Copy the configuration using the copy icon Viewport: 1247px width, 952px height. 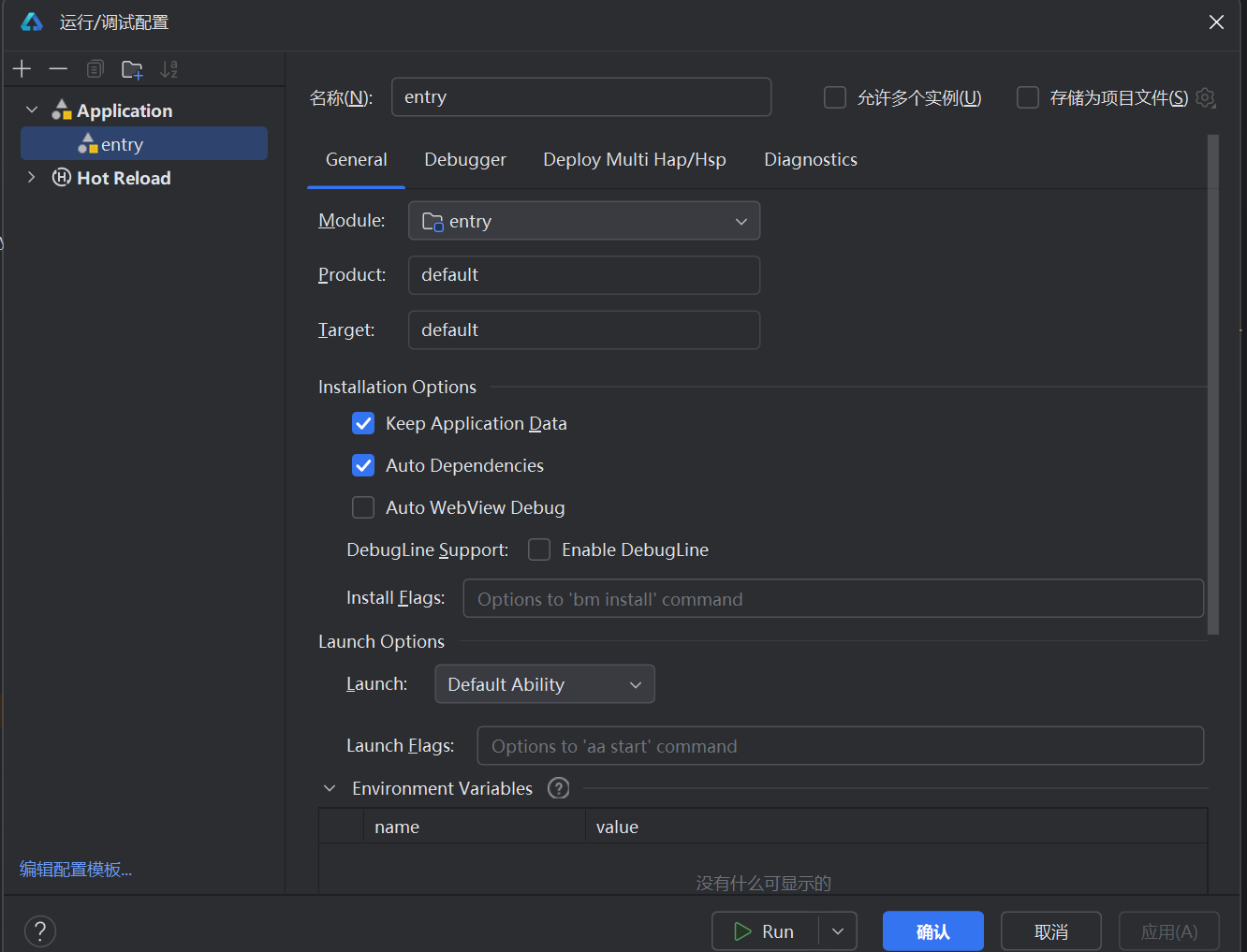95,69
